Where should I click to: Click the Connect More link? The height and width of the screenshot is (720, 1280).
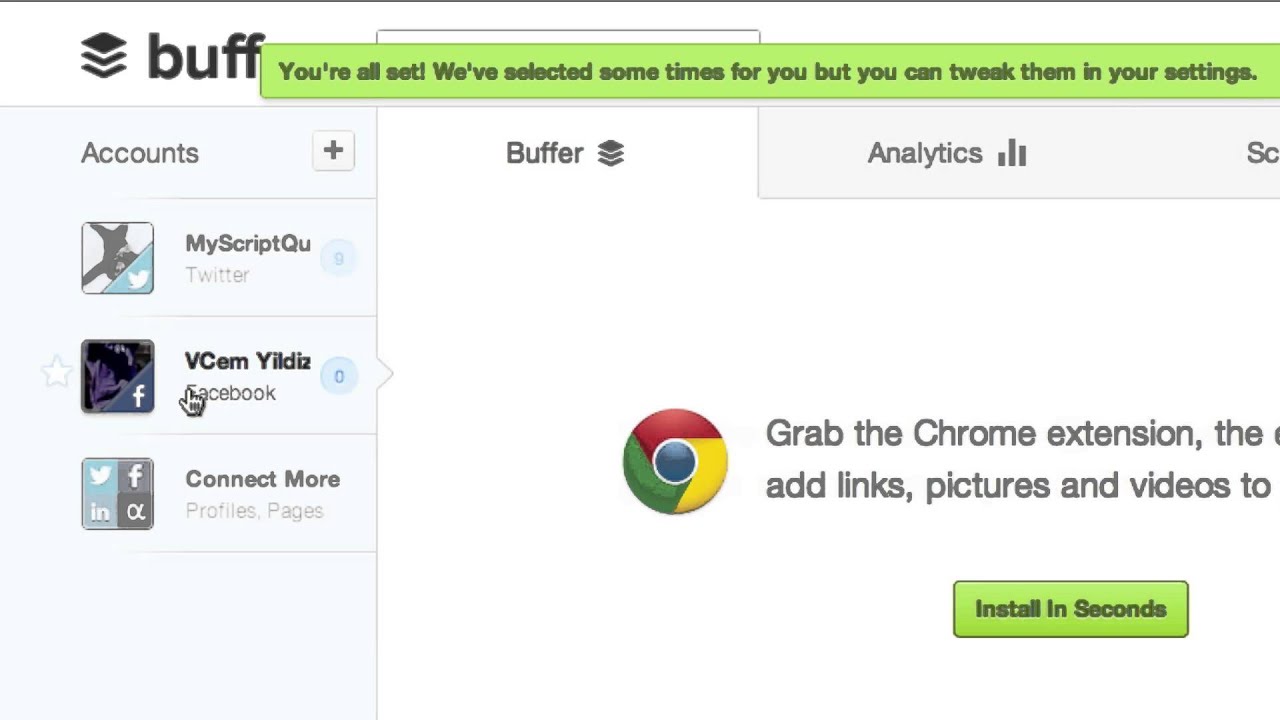(262, 480)
